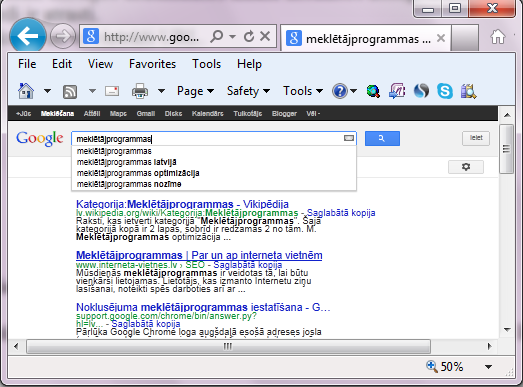The image size is (523, 387).
Task: Open the on-screen keyboard icon in search box
Action: tap(349, 138)
